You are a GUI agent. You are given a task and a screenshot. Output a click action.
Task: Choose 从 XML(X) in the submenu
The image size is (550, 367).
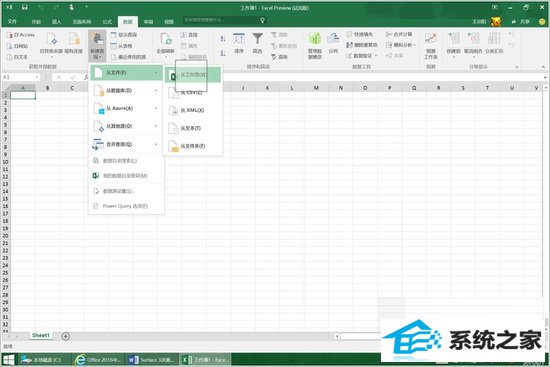(x=193, y=111)
